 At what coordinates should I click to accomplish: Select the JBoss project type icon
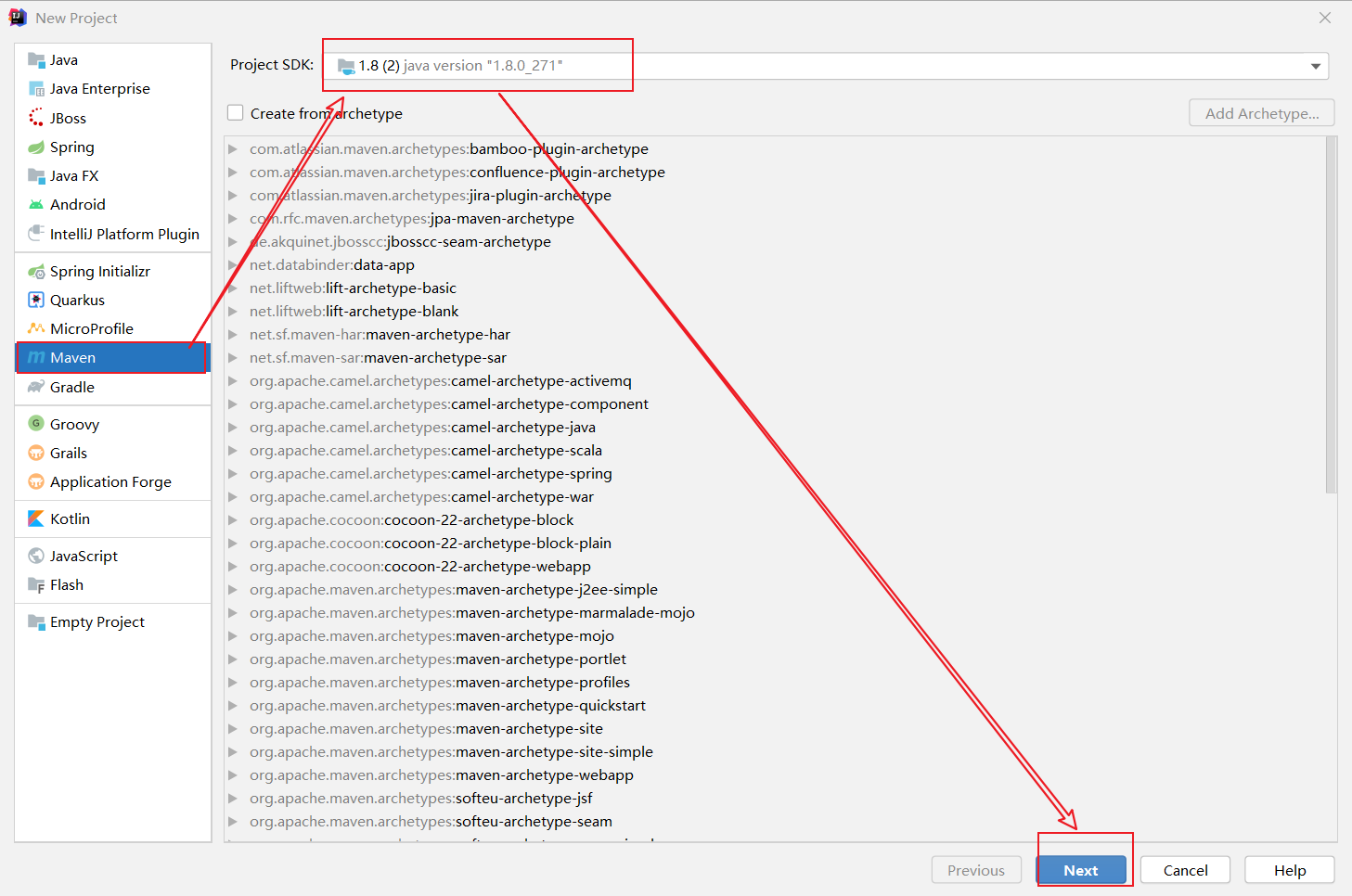(x=36, y=118)
